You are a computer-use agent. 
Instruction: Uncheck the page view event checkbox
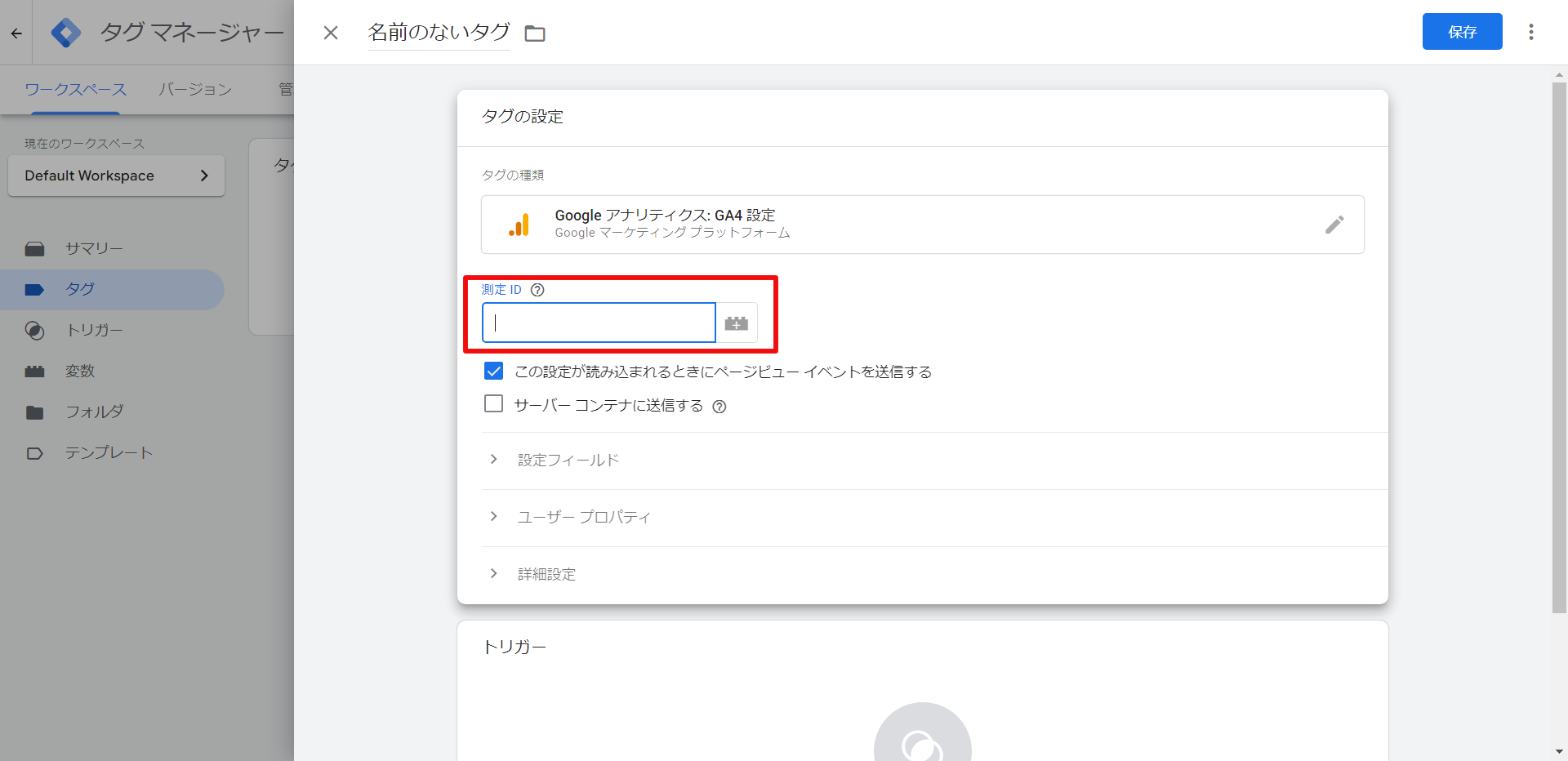click(494, 372)
